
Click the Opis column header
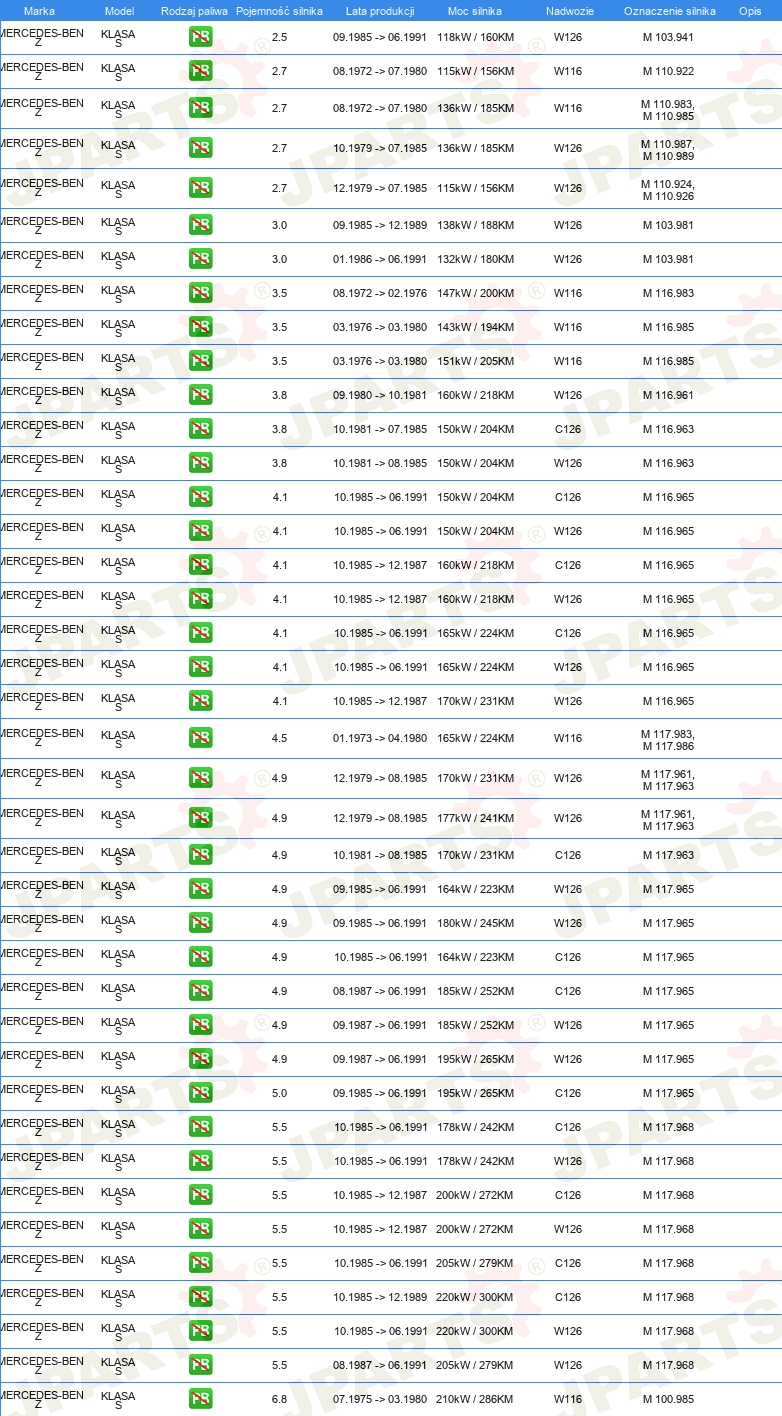tap(749, 11)
